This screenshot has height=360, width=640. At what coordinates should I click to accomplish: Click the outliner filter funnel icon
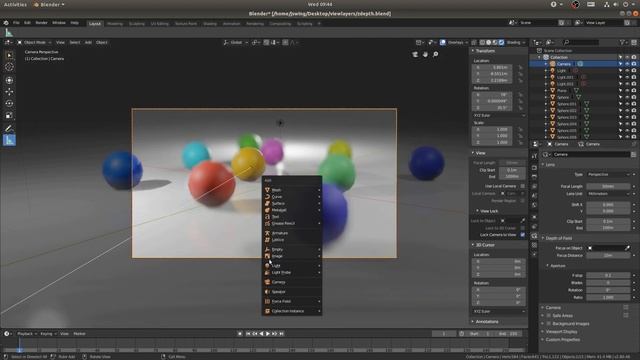[622, 42]
